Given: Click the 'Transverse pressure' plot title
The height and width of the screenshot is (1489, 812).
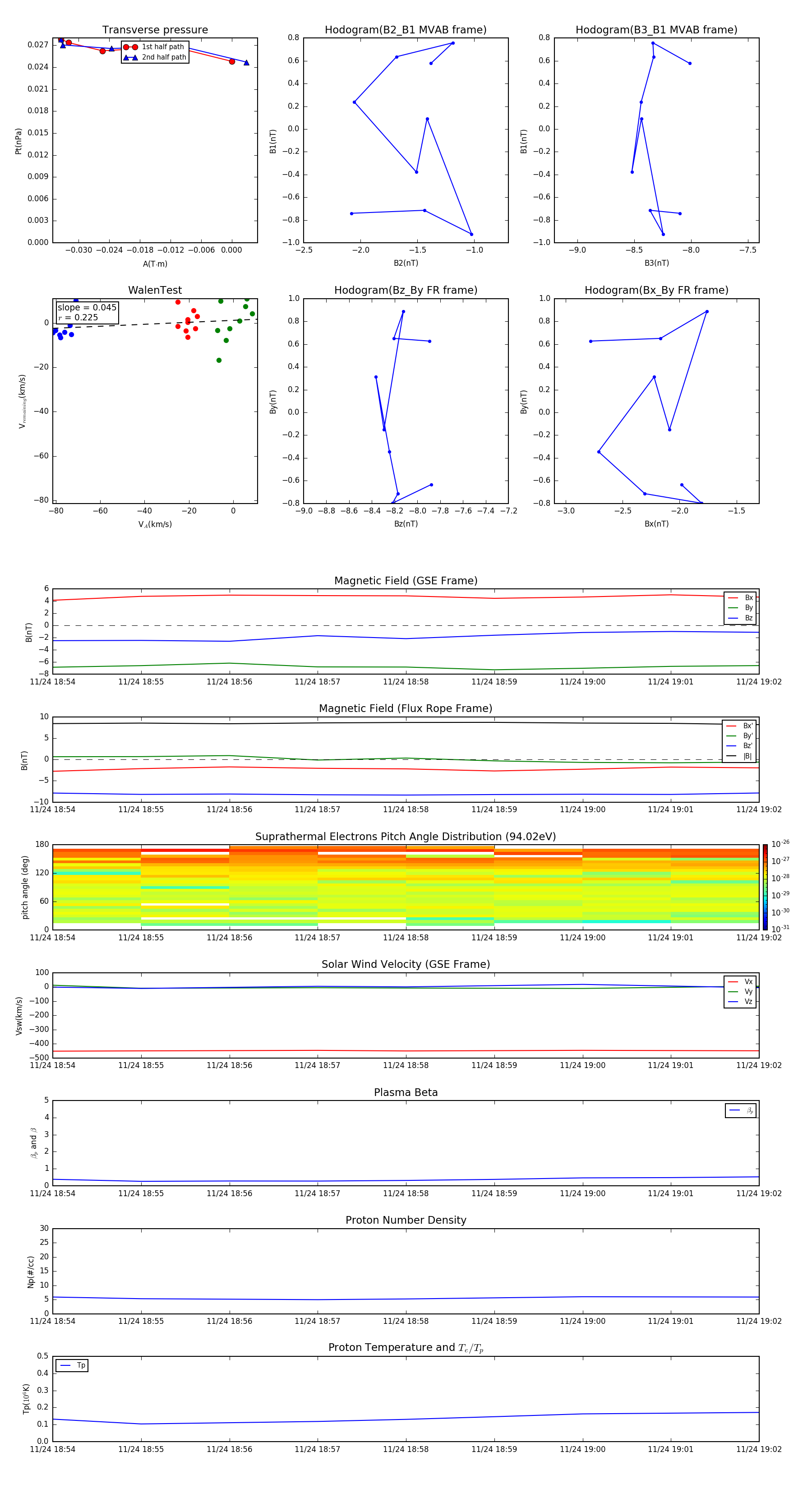Looking at the screenshot, I should (x=155, y=30).
